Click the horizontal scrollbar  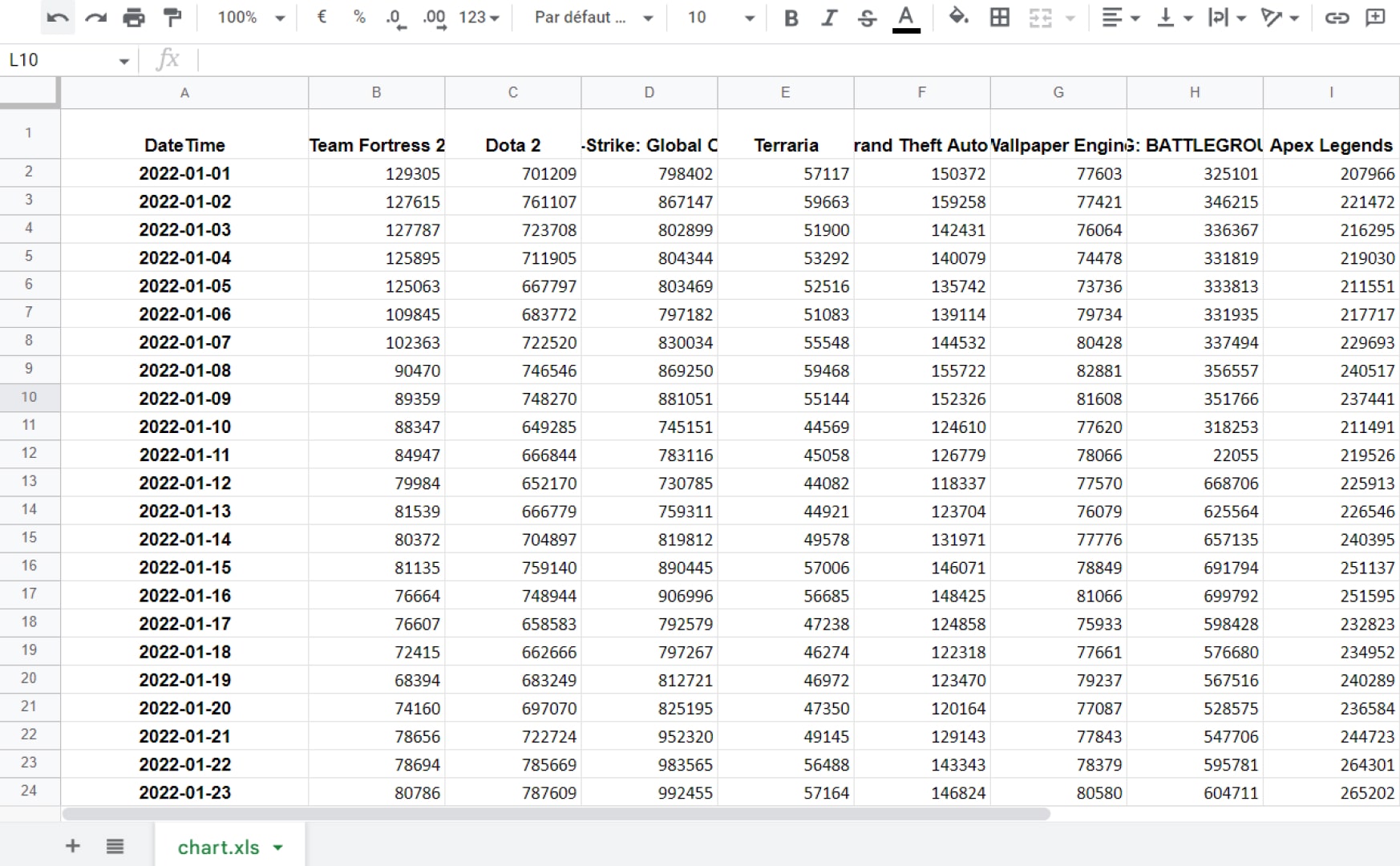[556, 814]
